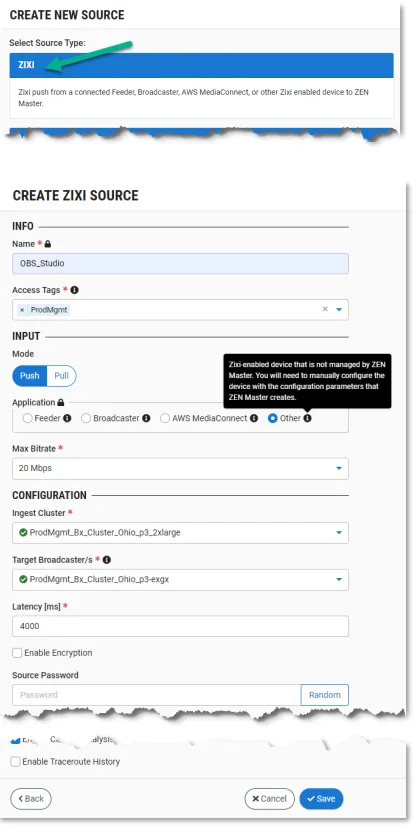
Task: Show AWS MediaConnect info icon
Action: click(x=254, y=418)
